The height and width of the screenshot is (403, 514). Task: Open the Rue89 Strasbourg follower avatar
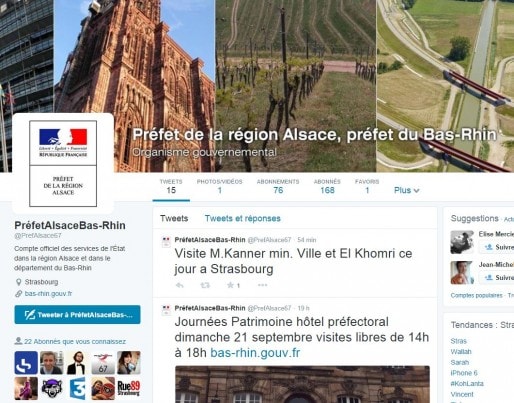tap(129, 388)
